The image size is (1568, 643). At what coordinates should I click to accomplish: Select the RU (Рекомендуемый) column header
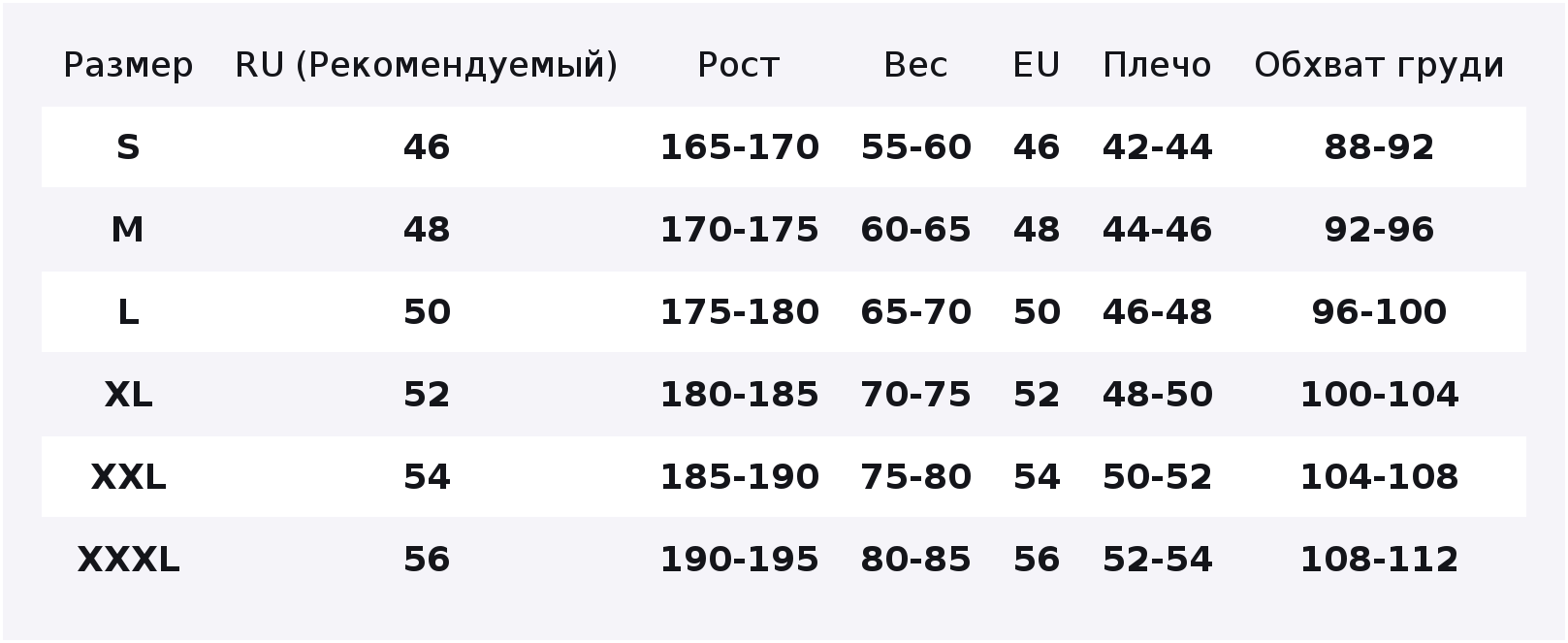[427, 65]
